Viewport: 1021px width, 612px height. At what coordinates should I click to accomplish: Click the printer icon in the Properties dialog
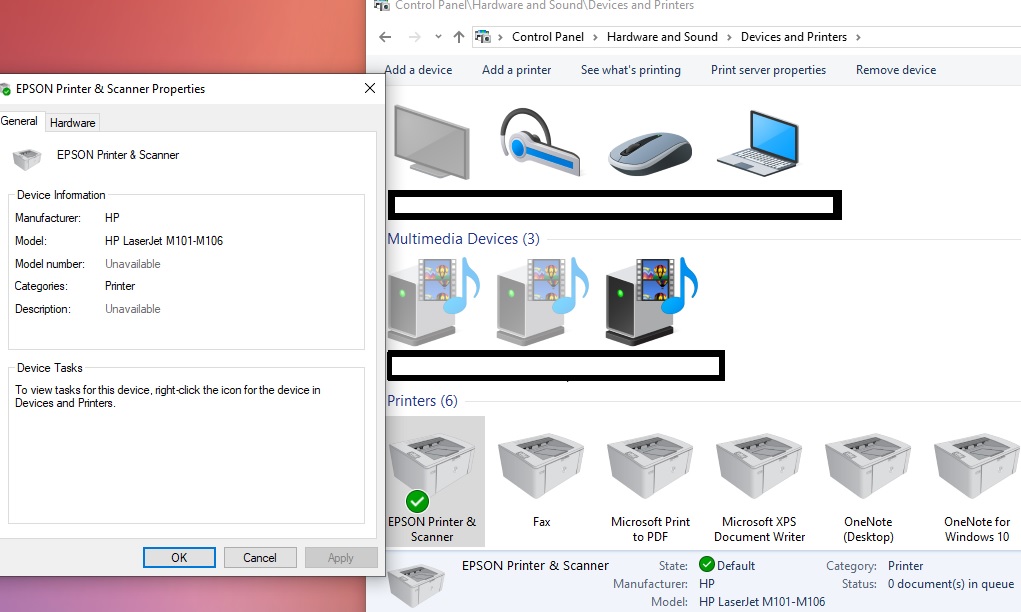(27, 158)
